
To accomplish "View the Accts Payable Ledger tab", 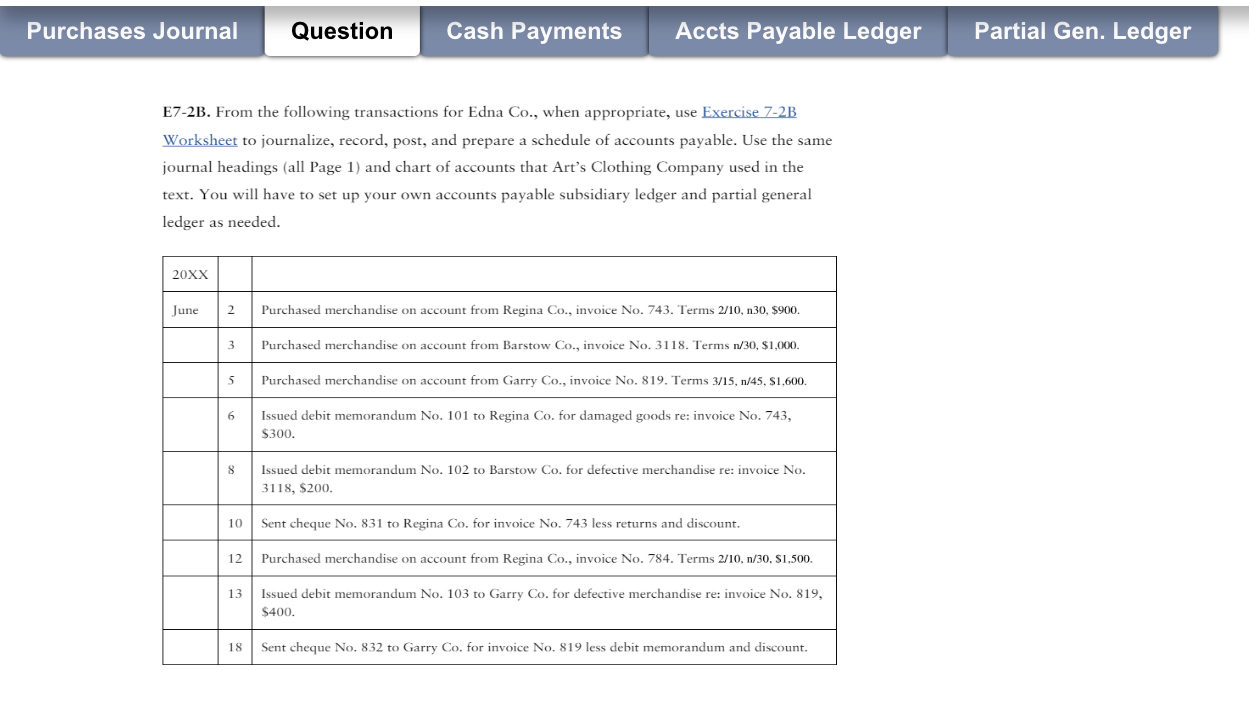I will point(797,31).
